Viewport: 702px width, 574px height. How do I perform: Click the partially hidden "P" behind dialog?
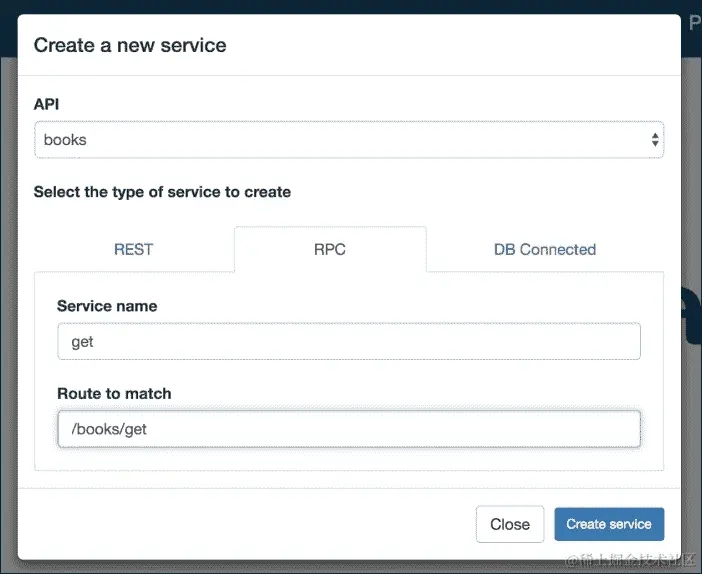tap(694, 22)
